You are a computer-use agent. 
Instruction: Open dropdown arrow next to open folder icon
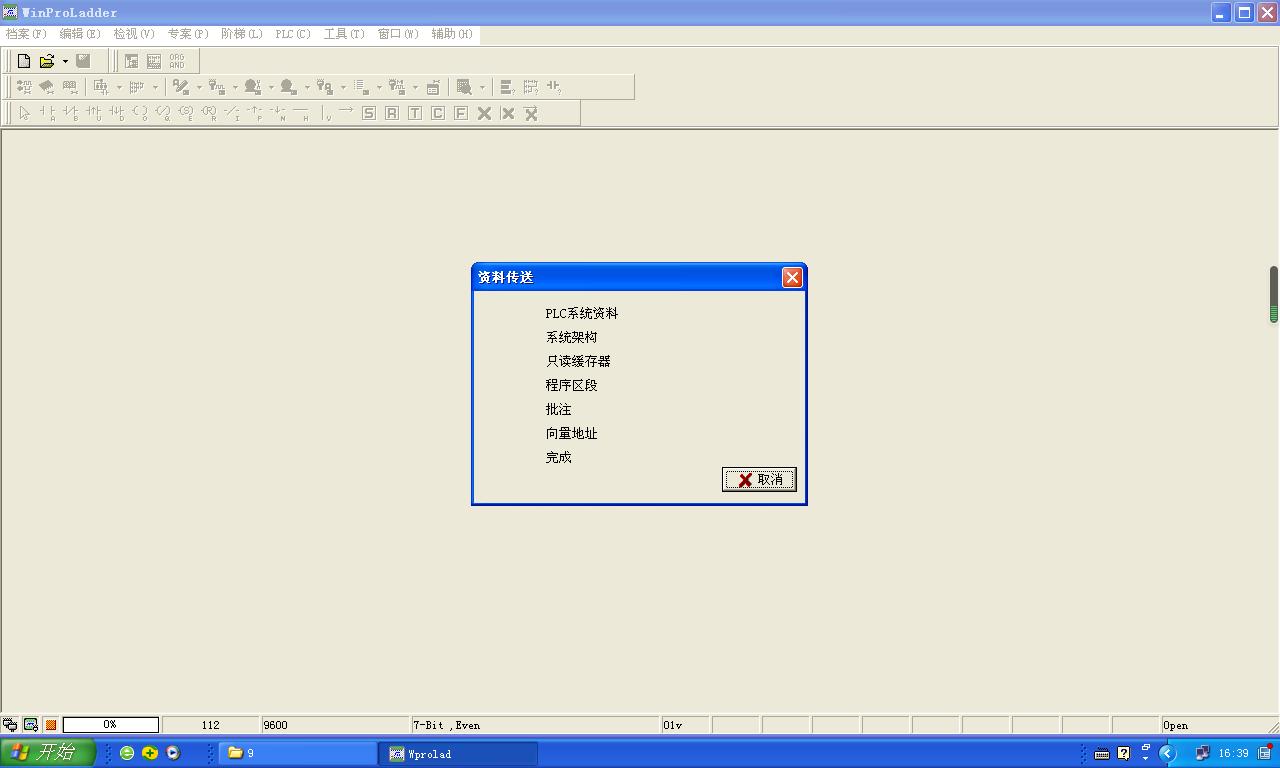[65, 61]
